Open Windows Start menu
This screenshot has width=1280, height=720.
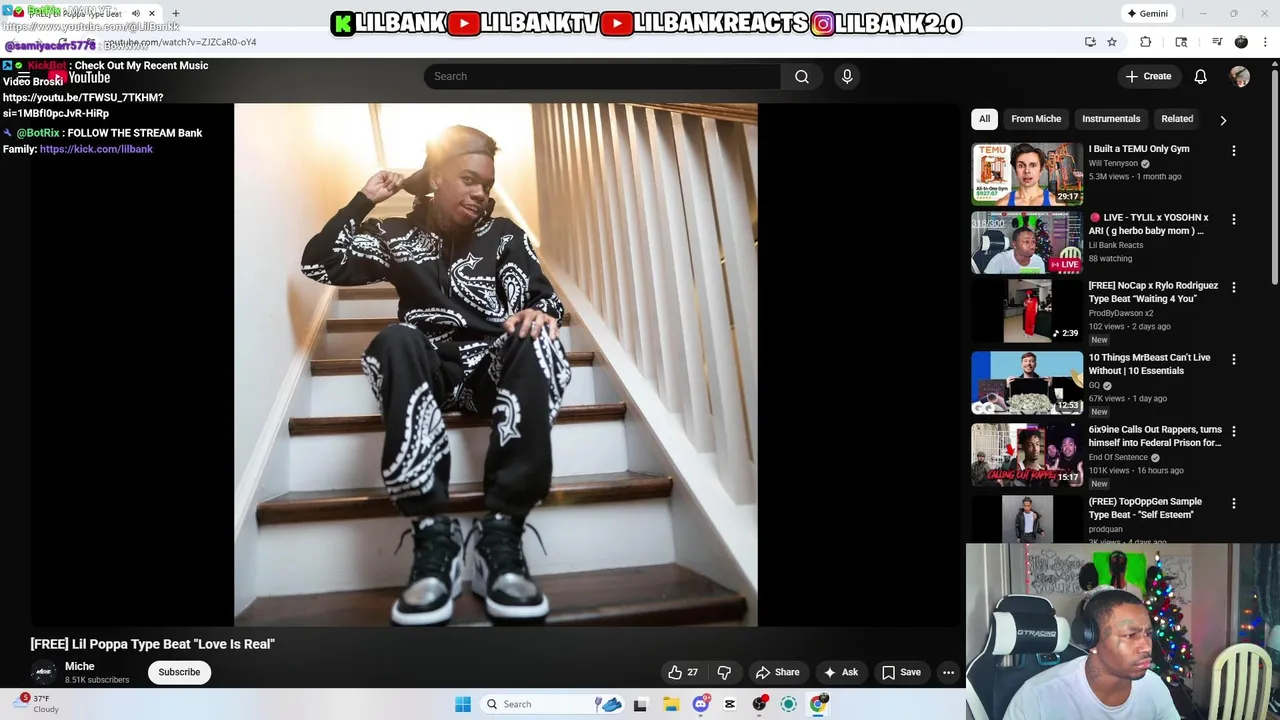coord(463,704)
